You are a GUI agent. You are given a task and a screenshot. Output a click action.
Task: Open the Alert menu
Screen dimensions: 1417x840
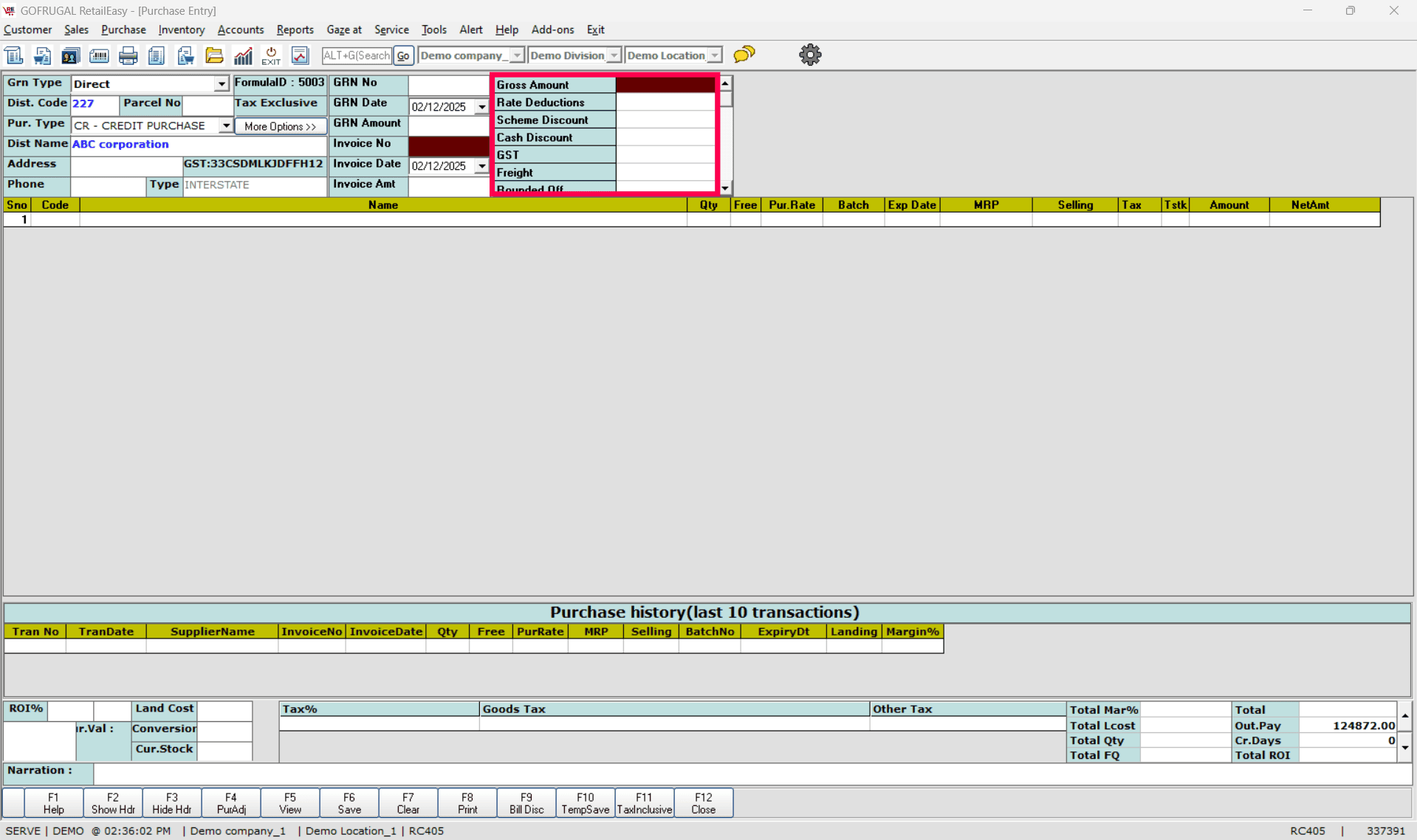[471, 30]
